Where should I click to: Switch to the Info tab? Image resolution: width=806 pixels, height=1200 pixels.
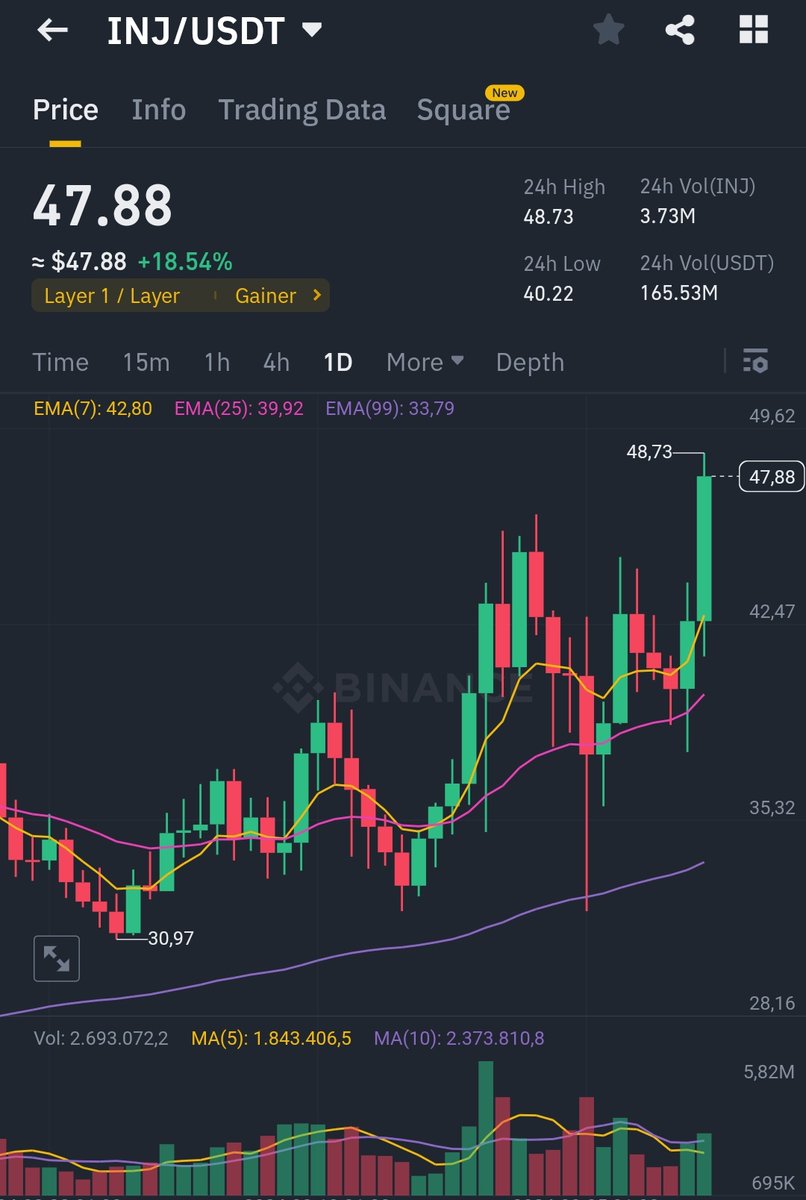(x=158, y=109)
